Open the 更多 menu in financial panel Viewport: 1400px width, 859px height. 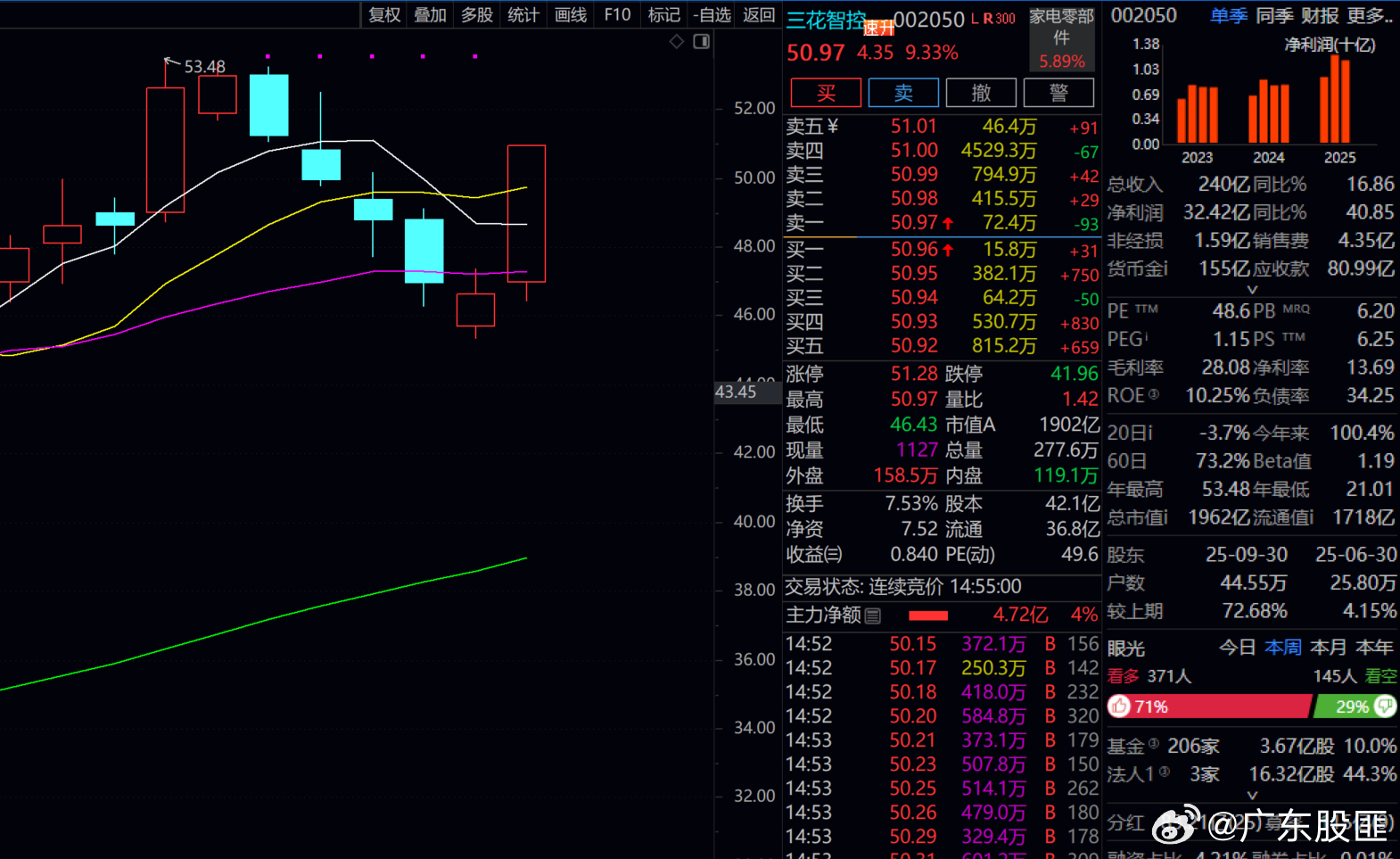pos(1370,15)
